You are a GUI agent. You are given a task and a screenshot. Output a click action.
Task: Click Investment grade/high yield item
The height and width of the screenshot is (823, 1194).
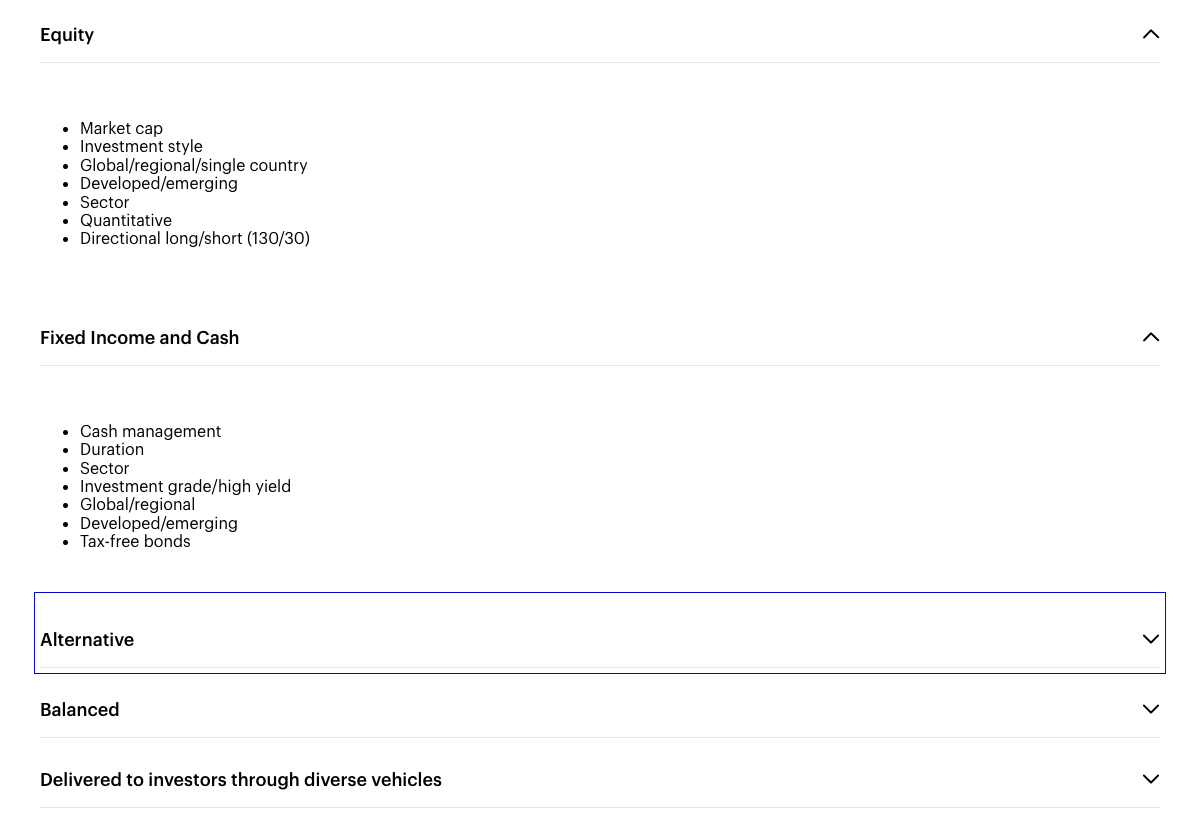185,486
